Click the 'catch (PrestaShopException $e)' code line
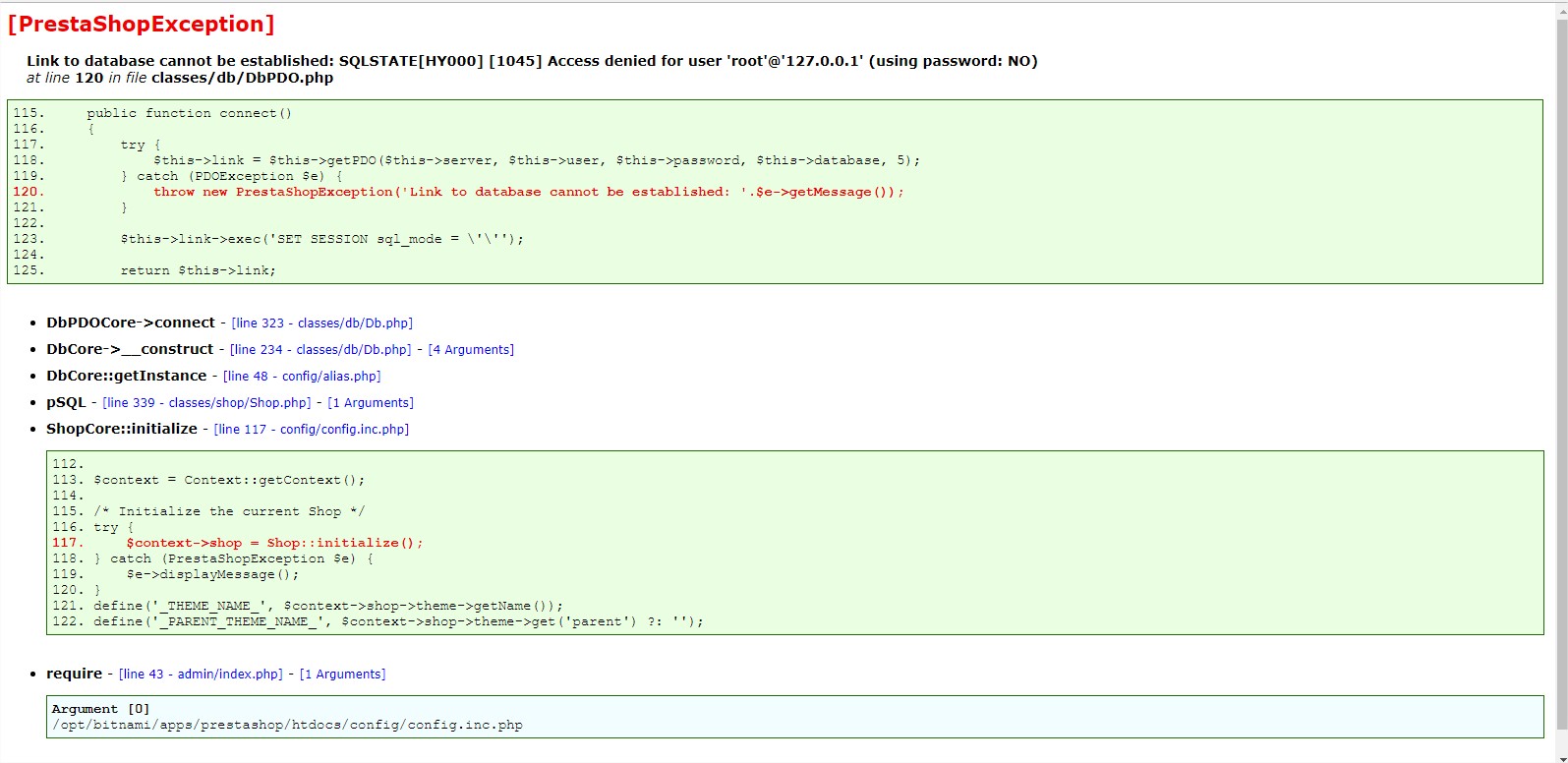The image size is (1568, 763). pyautogui.click(x=234, y=558)
